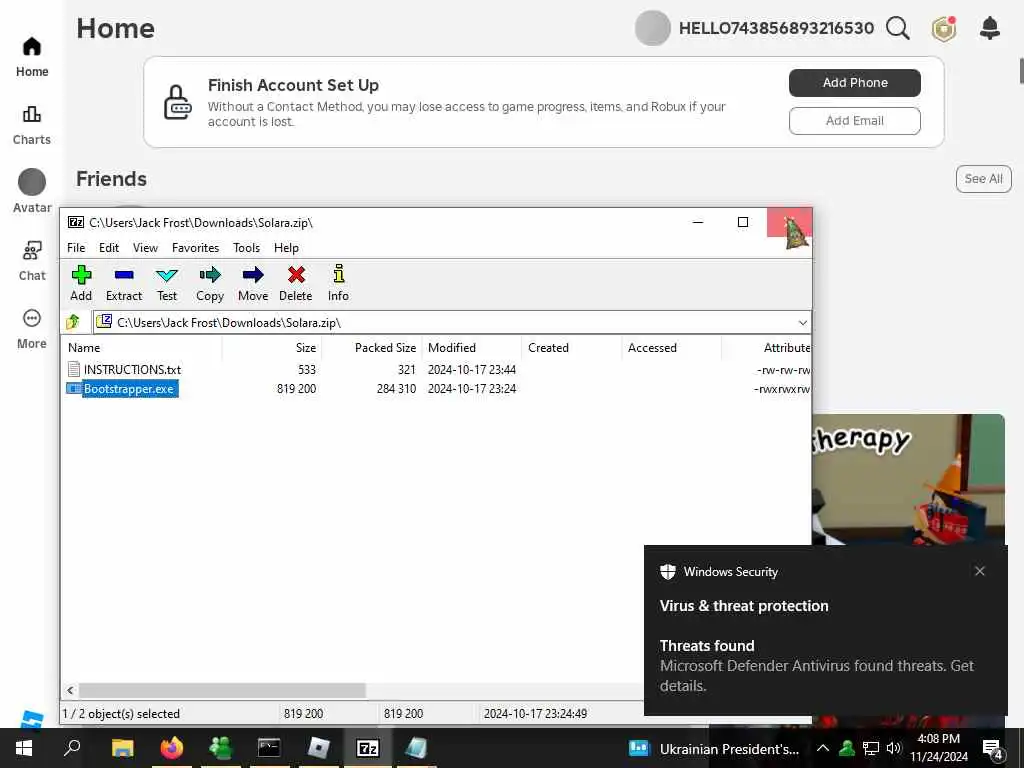
Task: Open Windows Start menu
Action: [x=24, y=748]
